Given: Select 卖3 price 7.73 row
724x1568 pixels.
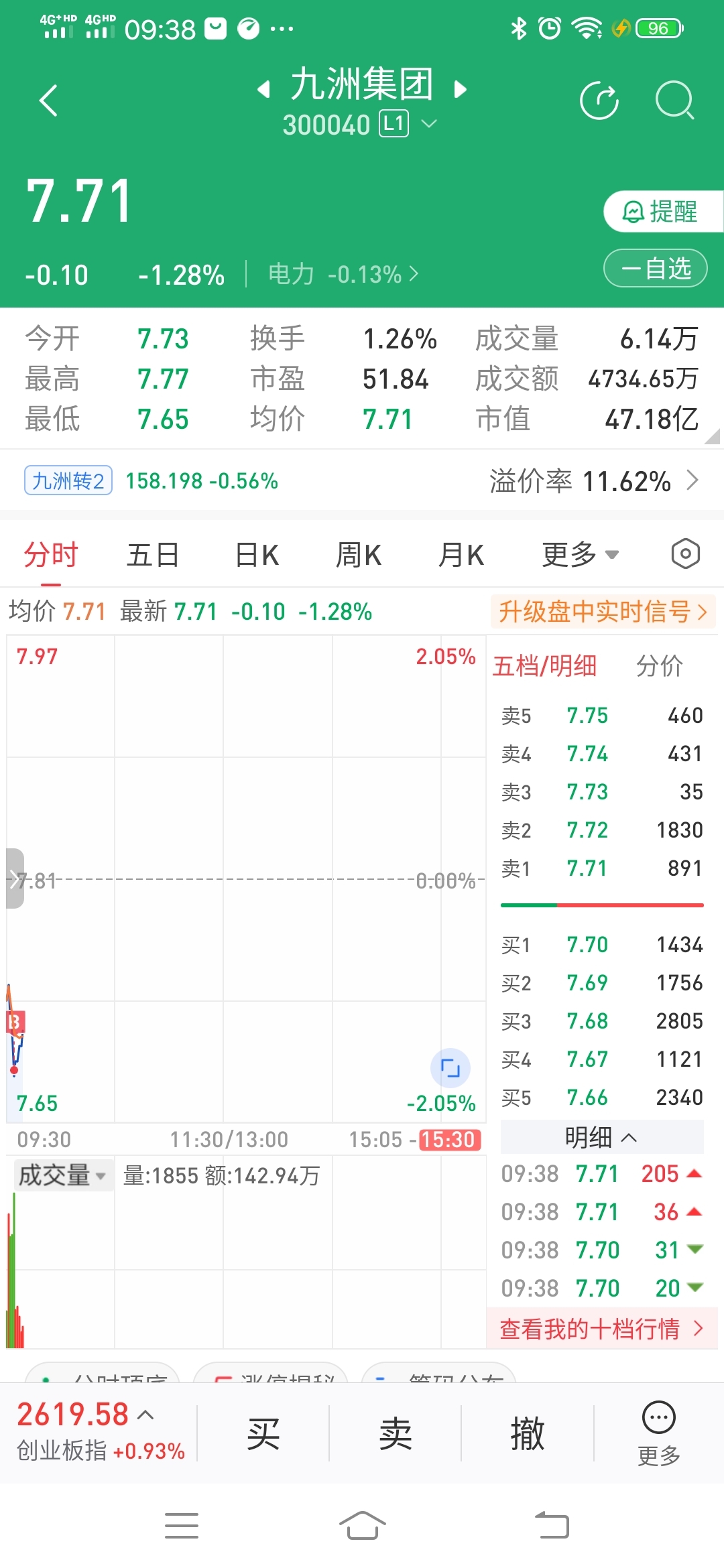Looking at the screenshot, I should (601, 791).
